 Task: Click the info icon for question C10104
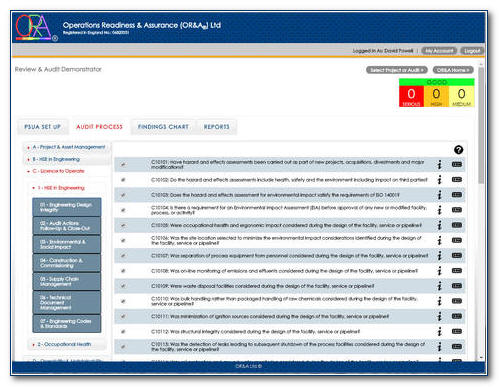click(x=439, y=210)
